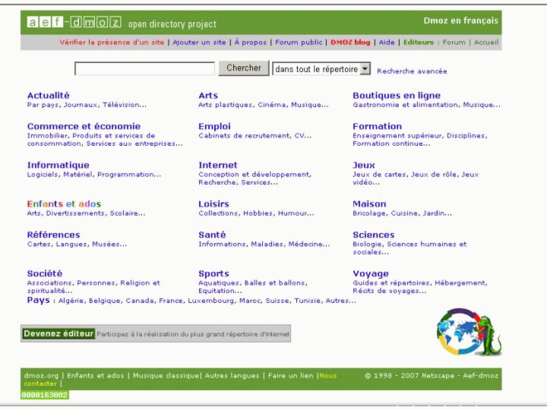Click the Devenez éditeur button
Screen dimensions: 547x410
[x=58, y=334]
